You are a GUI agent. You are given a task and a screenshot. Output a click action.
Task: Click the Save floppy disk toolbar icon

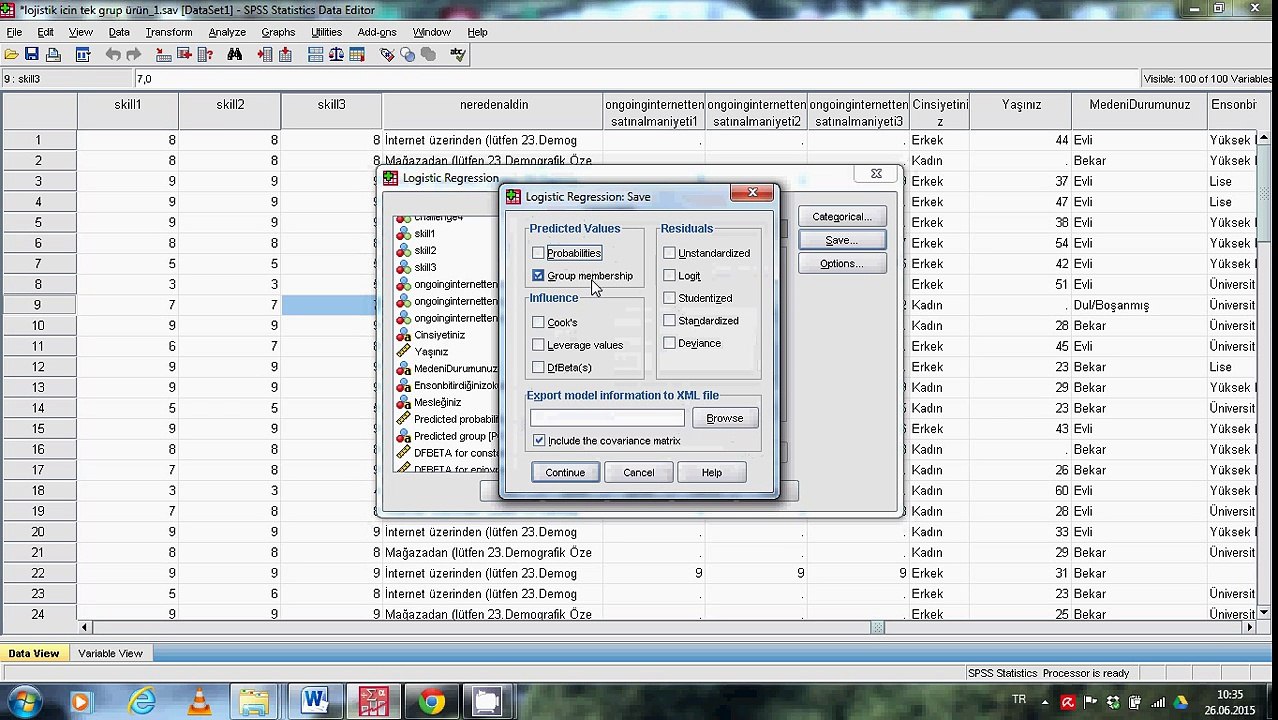click(x=32, y=55)
